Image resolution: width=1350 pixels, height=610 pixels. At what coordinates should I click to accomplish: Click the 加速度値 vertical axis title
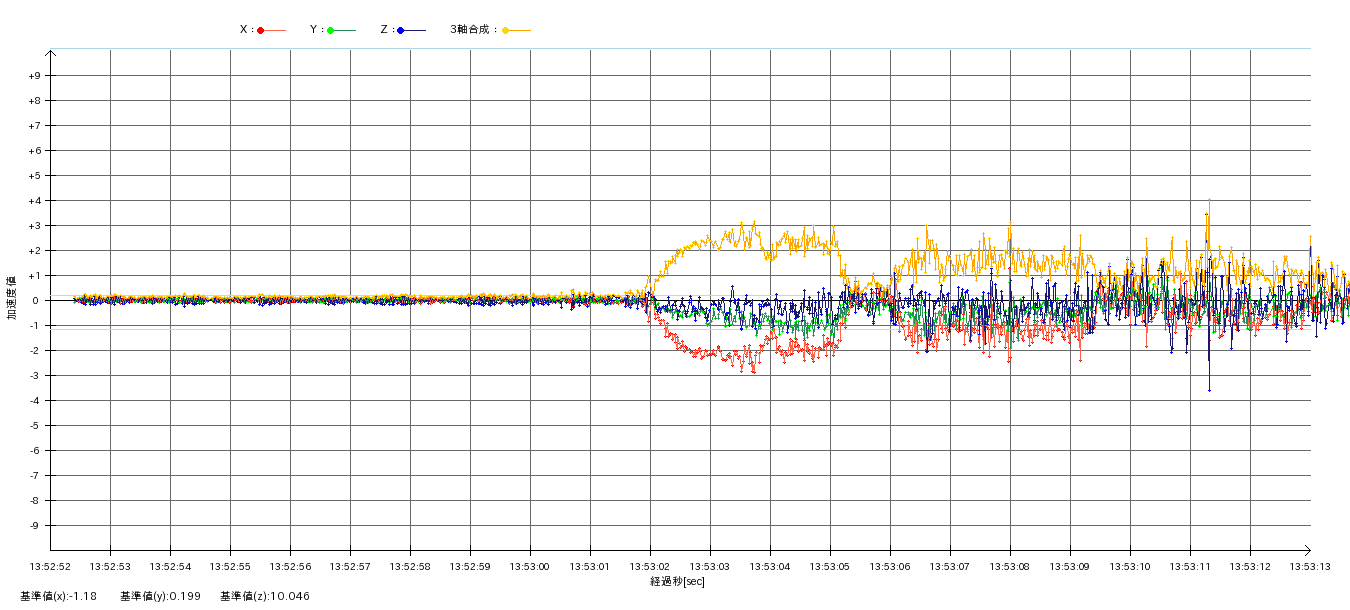pos(12,298)
